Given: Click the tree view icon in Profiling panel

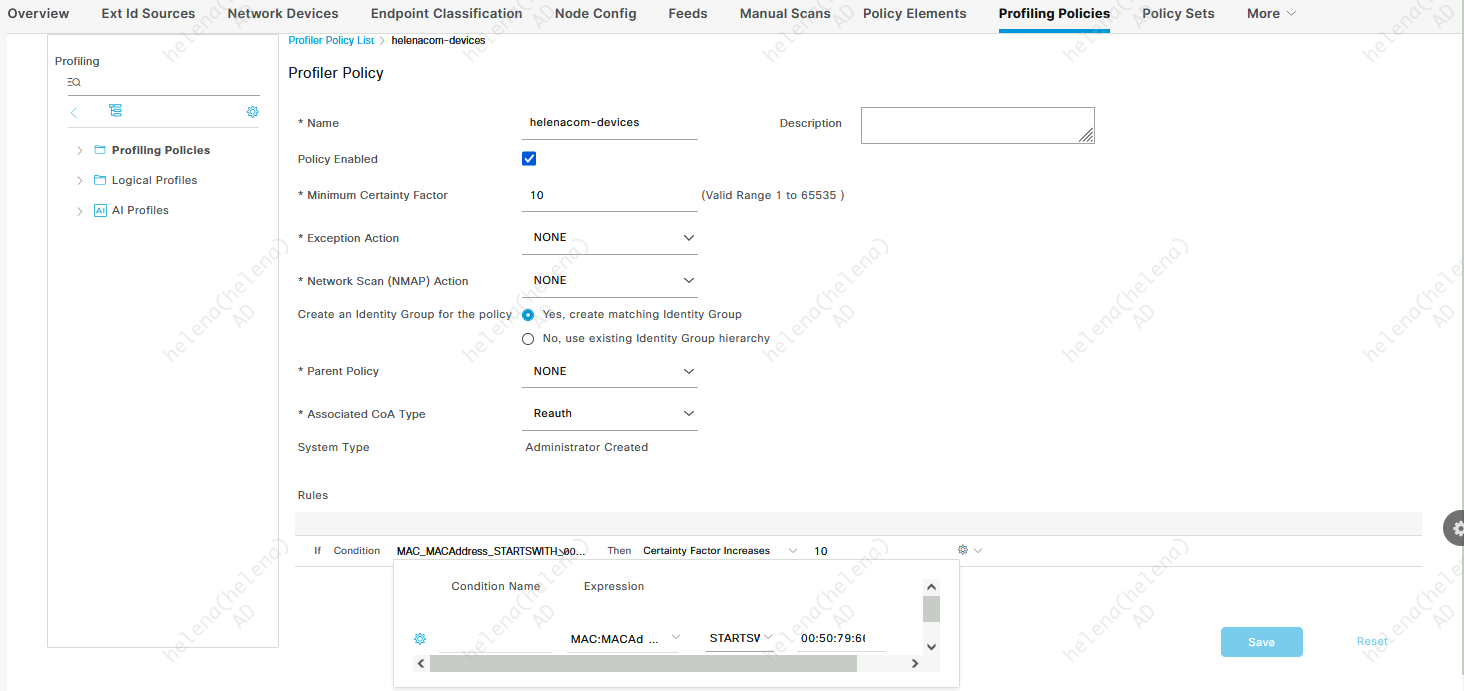Looking at the screenshot, I should click(115, 111).
